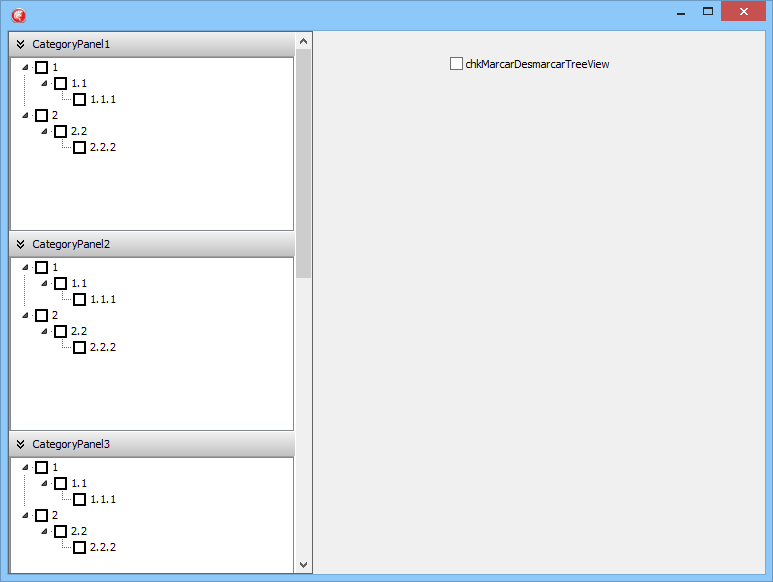This screenshot has width=773, height=582.
Task: Select the CategoryPanel2 header title
Action: coord(71,244)
